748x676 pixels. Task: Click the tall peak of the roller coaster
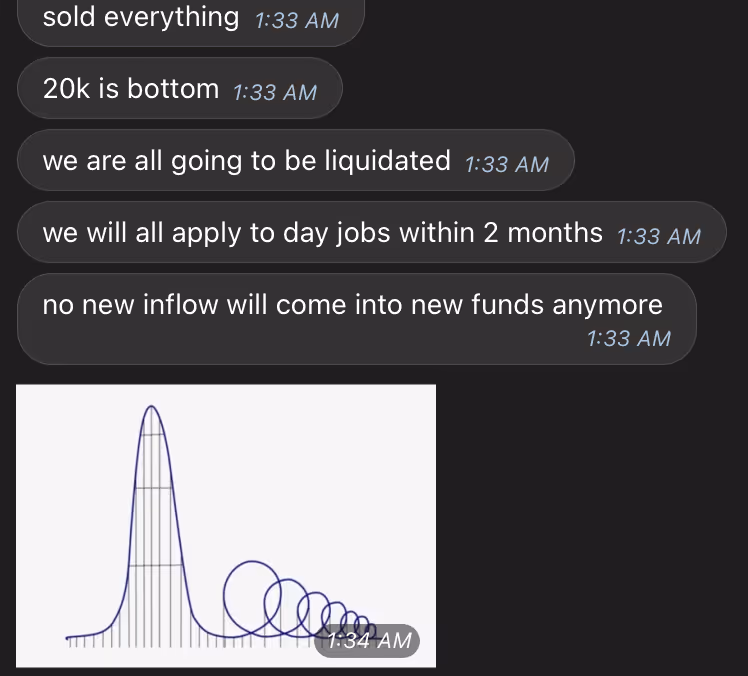pos(152,412)
